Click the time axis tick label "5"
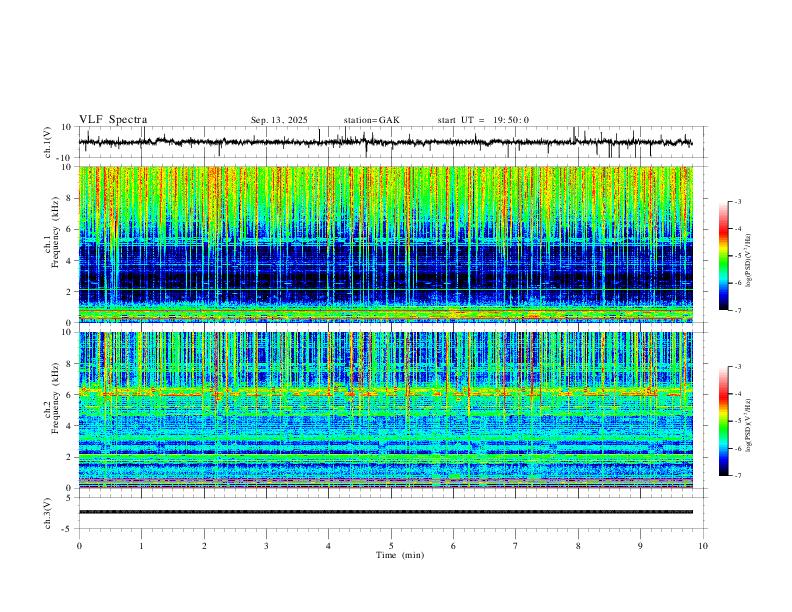792x612 pixels. click(391, 546)
